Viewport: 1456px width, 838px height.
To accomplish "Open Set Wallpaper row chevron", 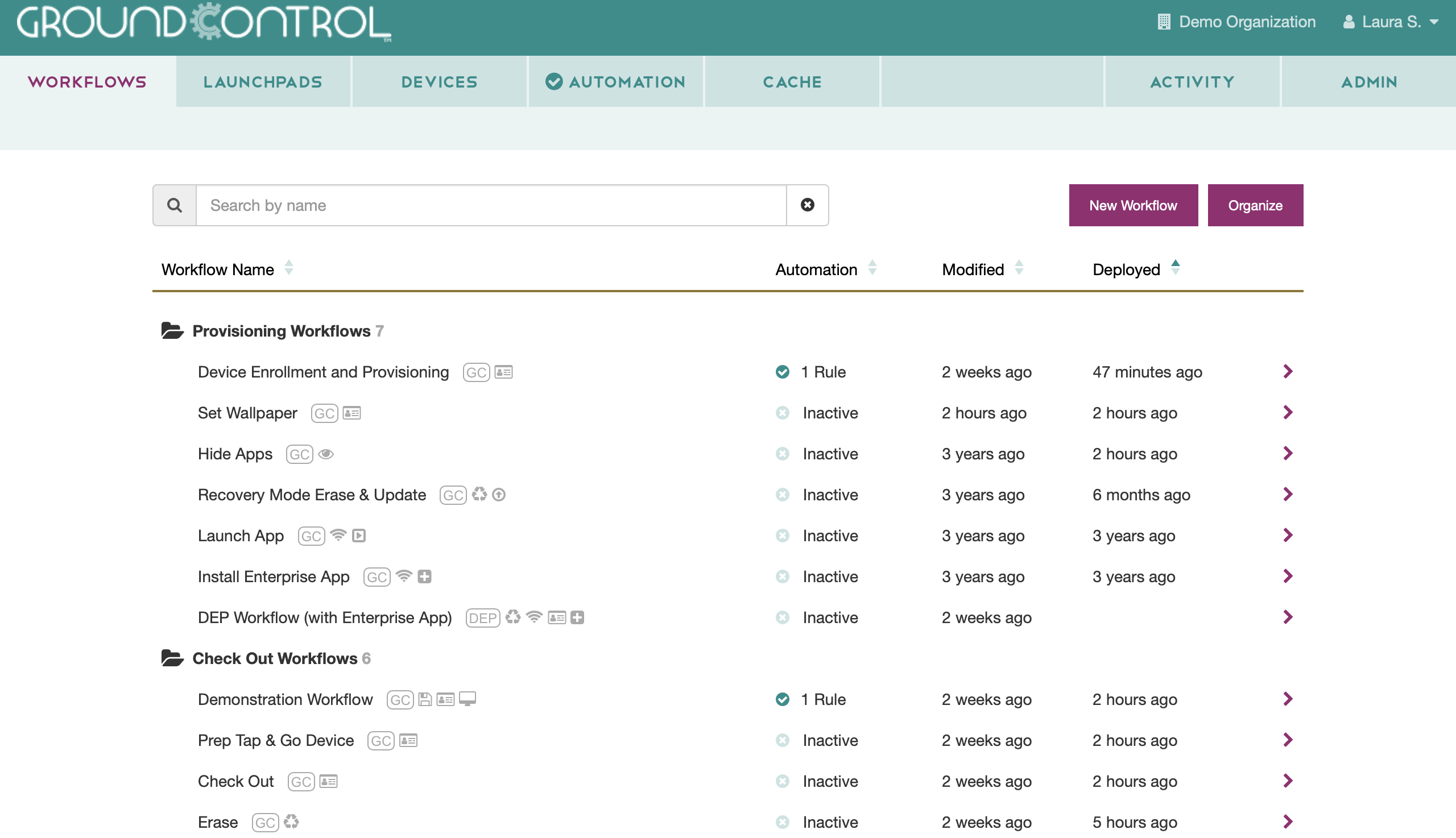I will tap(1288, 413).
